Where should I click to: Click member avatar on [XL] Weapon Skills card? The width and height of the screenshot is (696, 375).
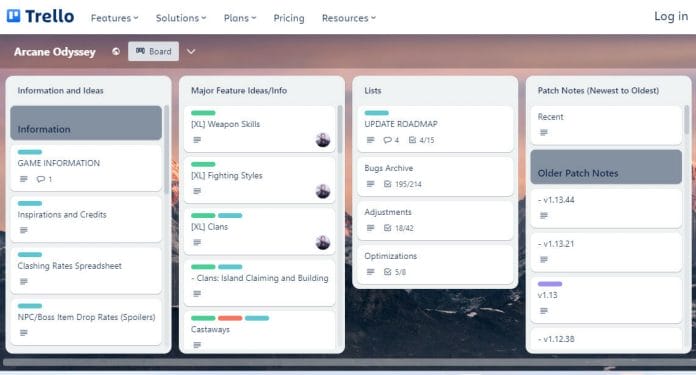tap(323, 140)
